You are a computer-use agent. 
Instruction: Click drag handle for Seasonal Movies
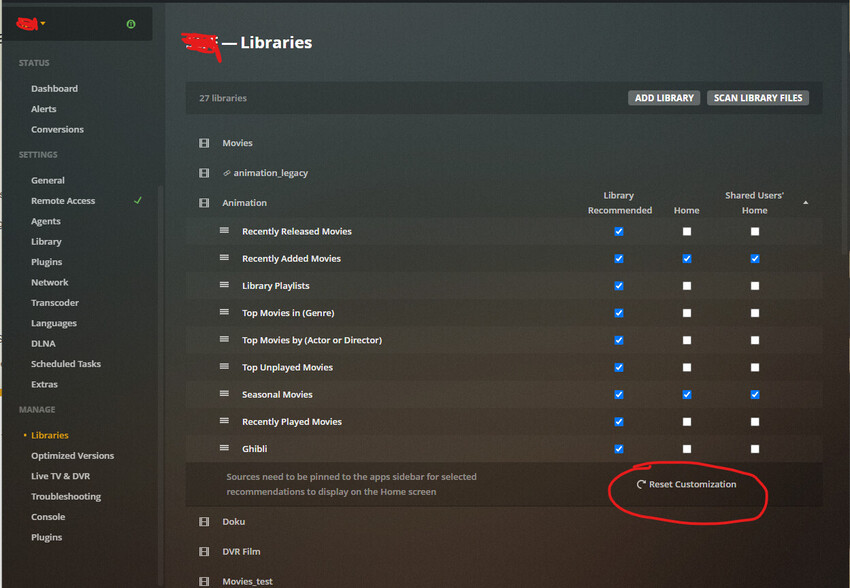(x=224, y=393)
